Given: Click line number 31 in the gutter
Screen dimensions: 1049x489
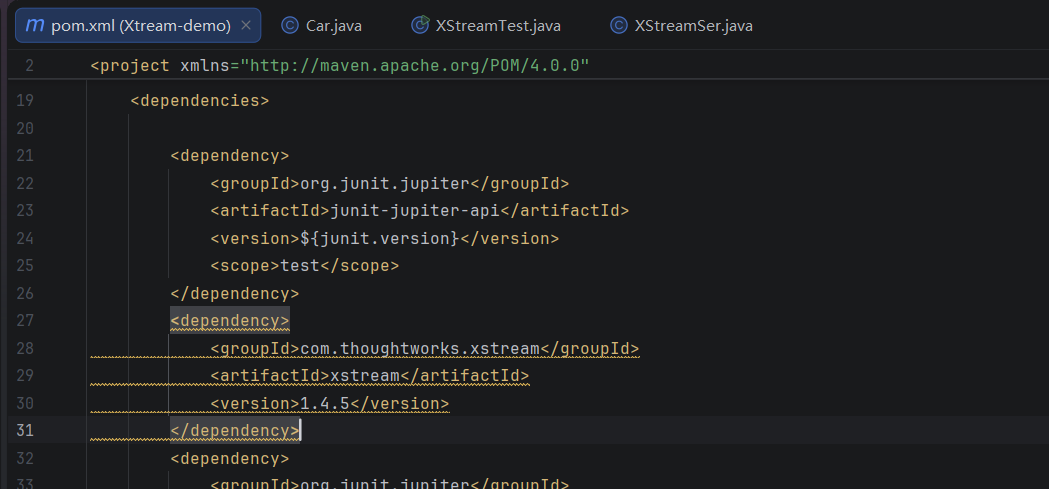Looking at the screenshot, I should [25, 430].
